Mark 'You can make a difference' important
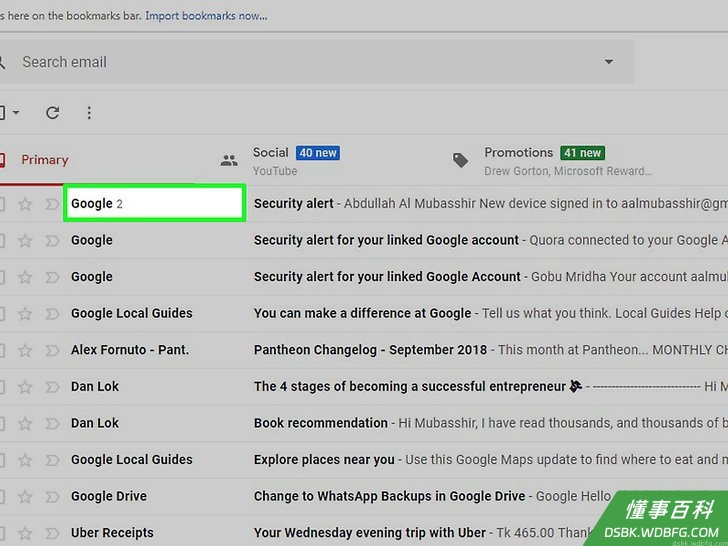This screenshot has width=728, height=546. point(52,314)
